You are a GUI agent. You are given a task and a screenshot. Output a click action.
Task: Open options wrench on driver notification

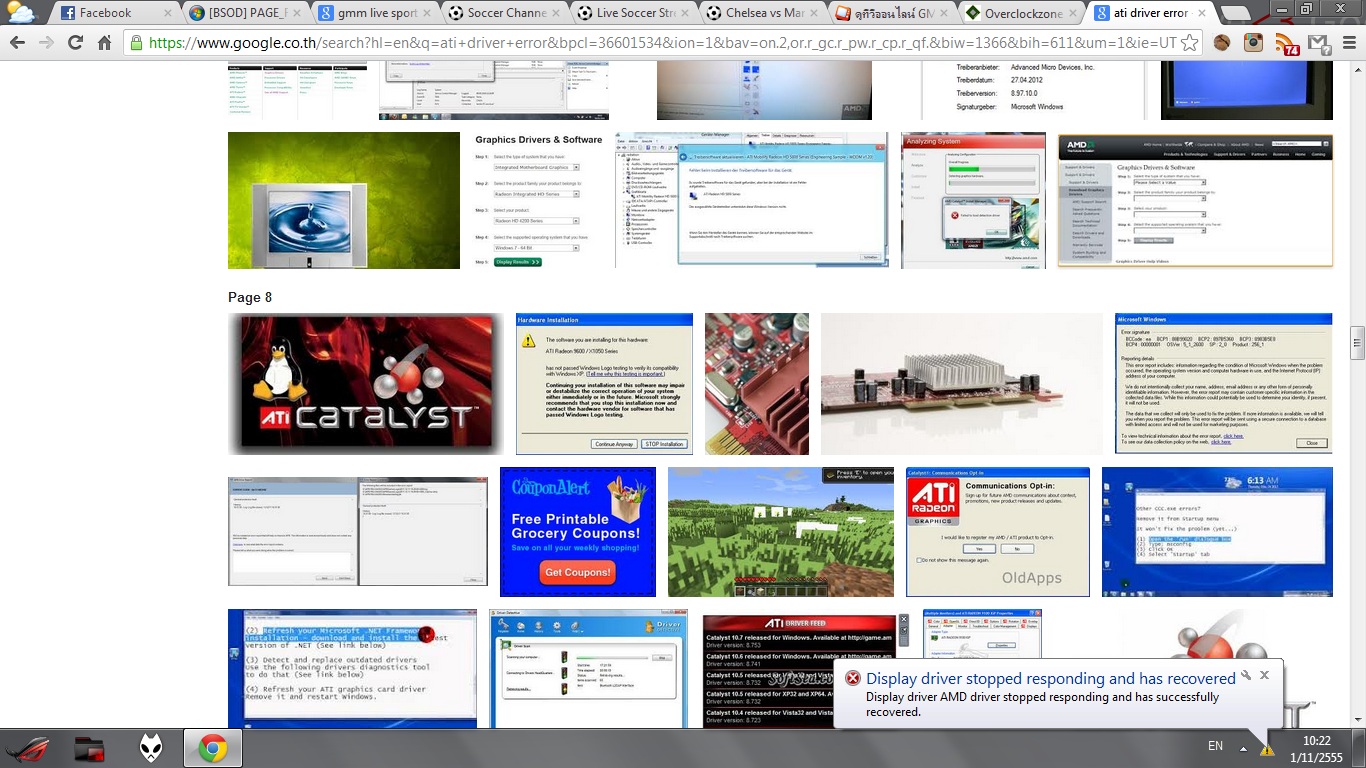click(x=1246, y=675)
